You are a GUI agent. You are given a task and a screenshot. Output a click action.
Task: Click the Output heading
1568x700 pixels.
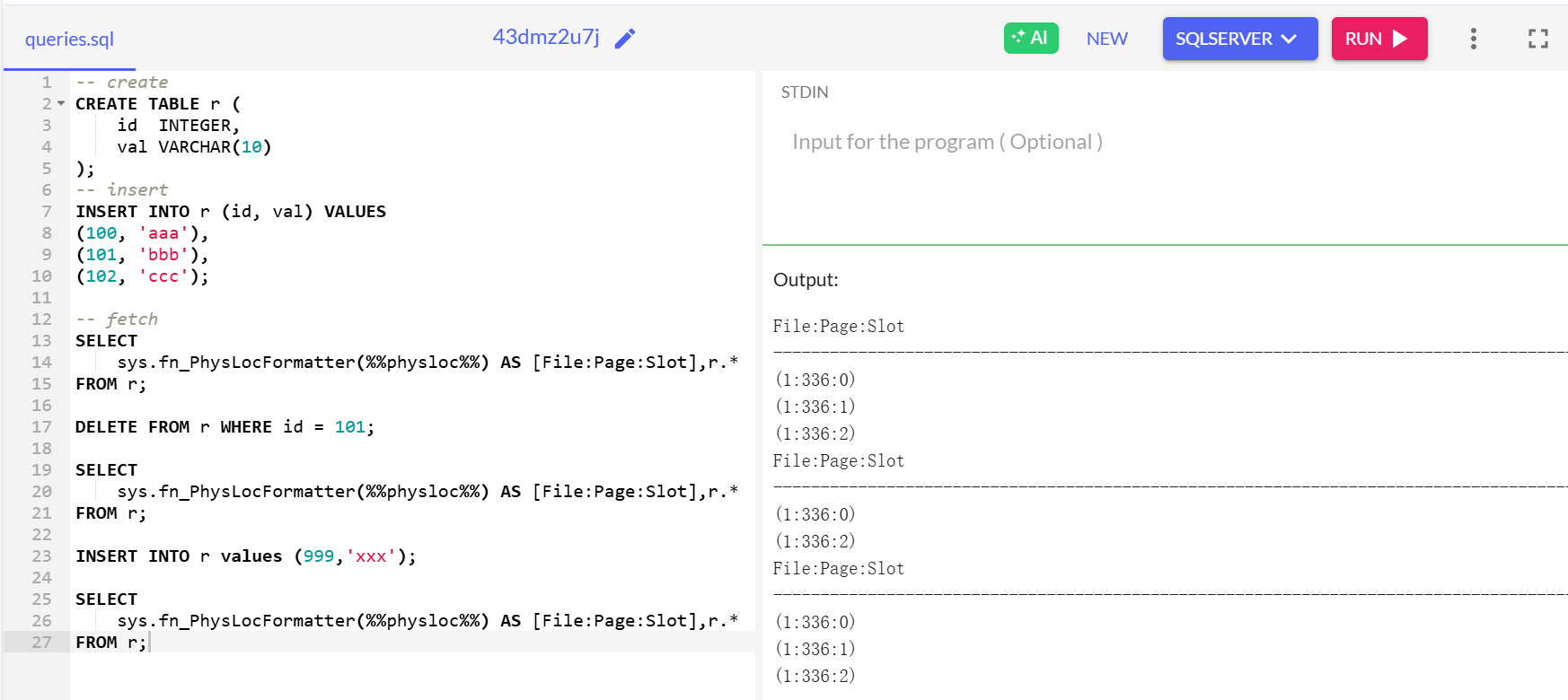[x=806, y=280]
